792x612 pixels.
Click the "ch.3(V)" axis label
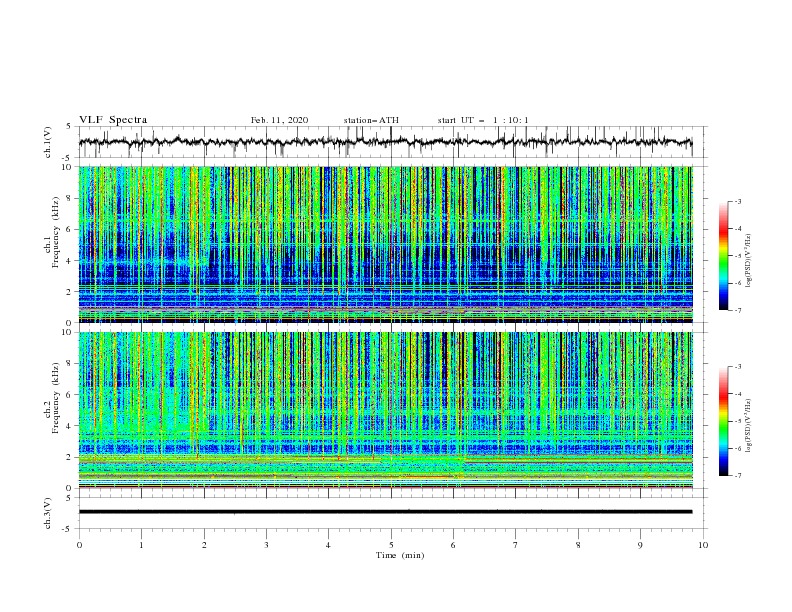click(x=48, y=513)
